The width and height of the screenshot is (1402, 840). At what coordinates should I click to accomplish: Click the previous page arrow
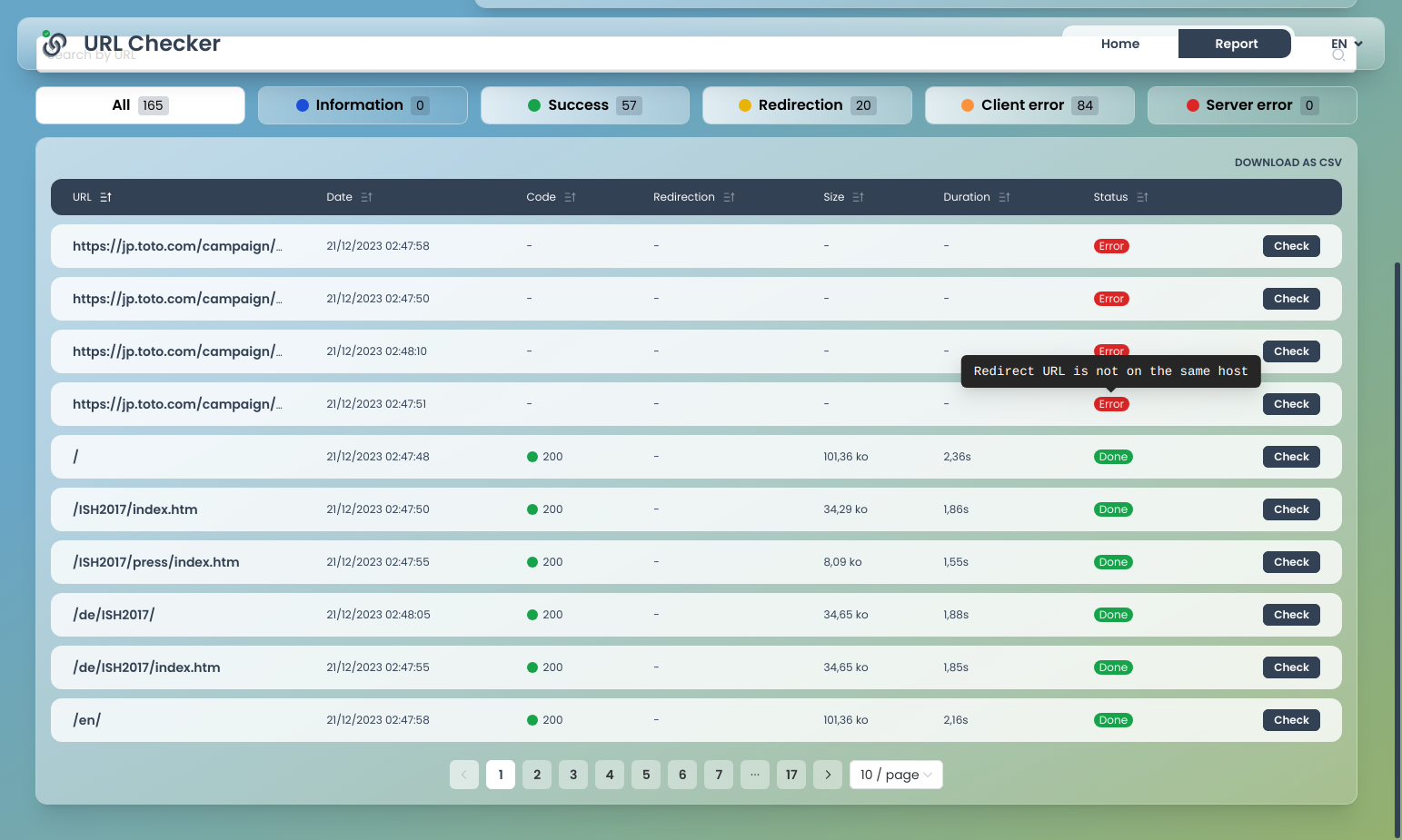(464, 775)
